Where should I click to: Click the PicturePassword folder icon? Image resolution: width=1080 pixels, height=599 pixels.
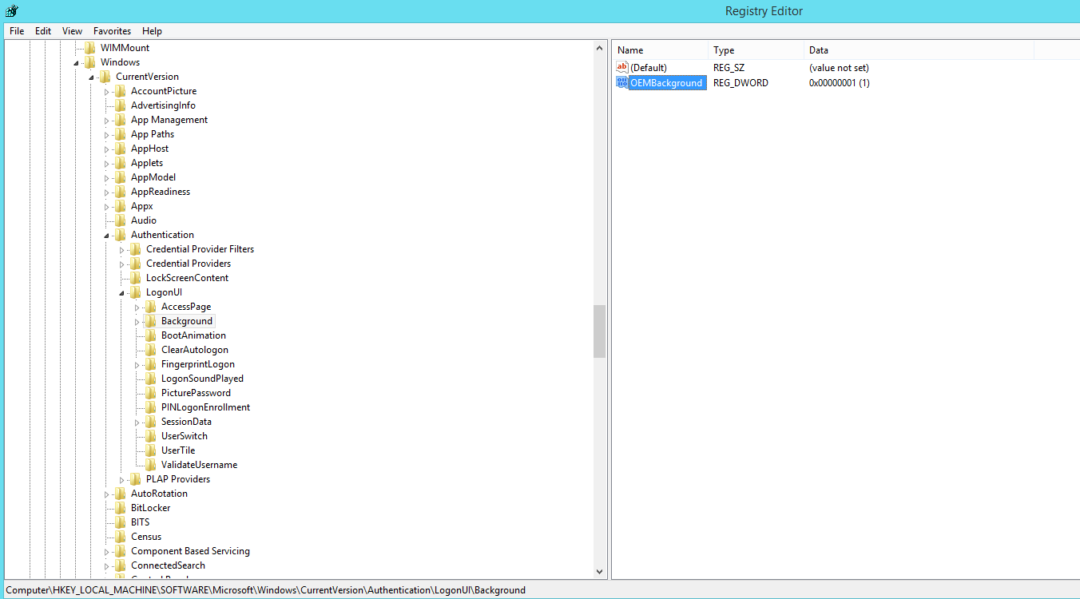tap(150, 393)
